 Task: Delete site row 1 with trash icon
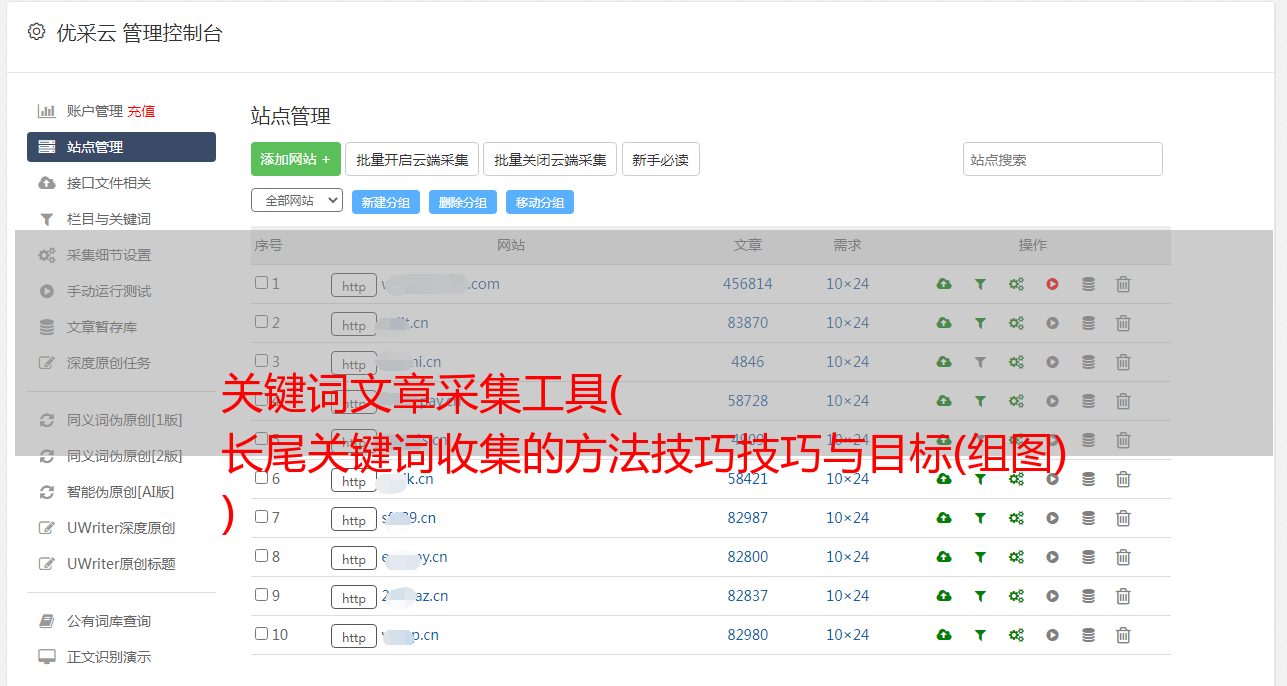point(1123,284)
